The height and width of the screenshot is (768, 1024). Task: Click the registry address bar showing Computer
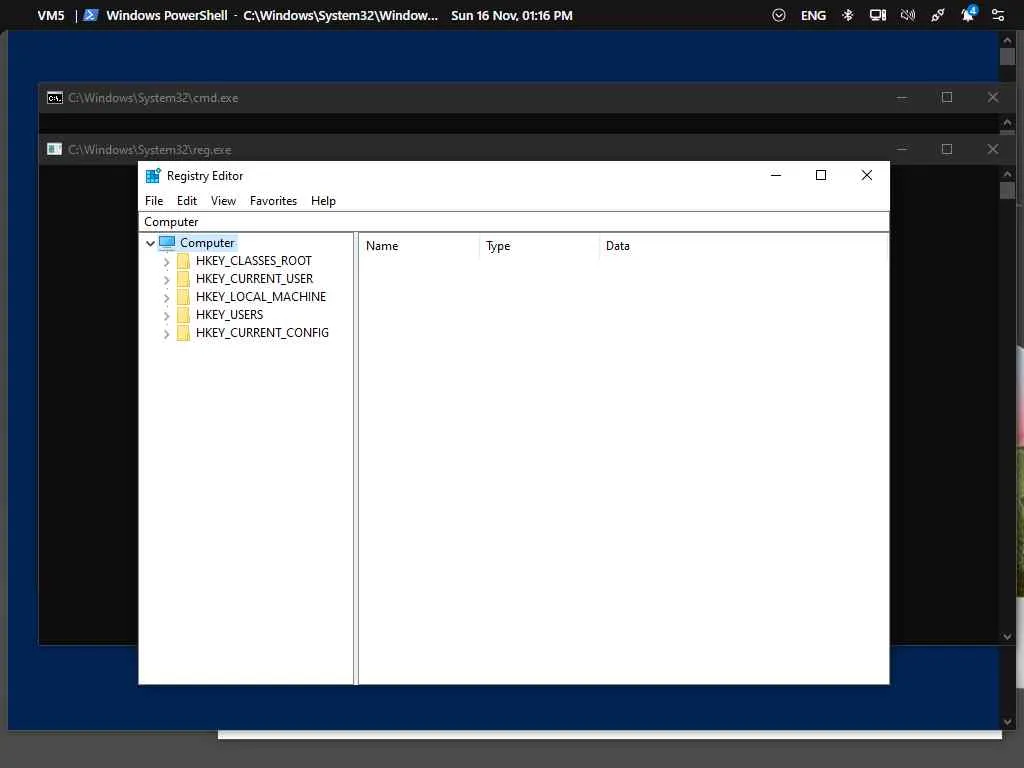514,221
